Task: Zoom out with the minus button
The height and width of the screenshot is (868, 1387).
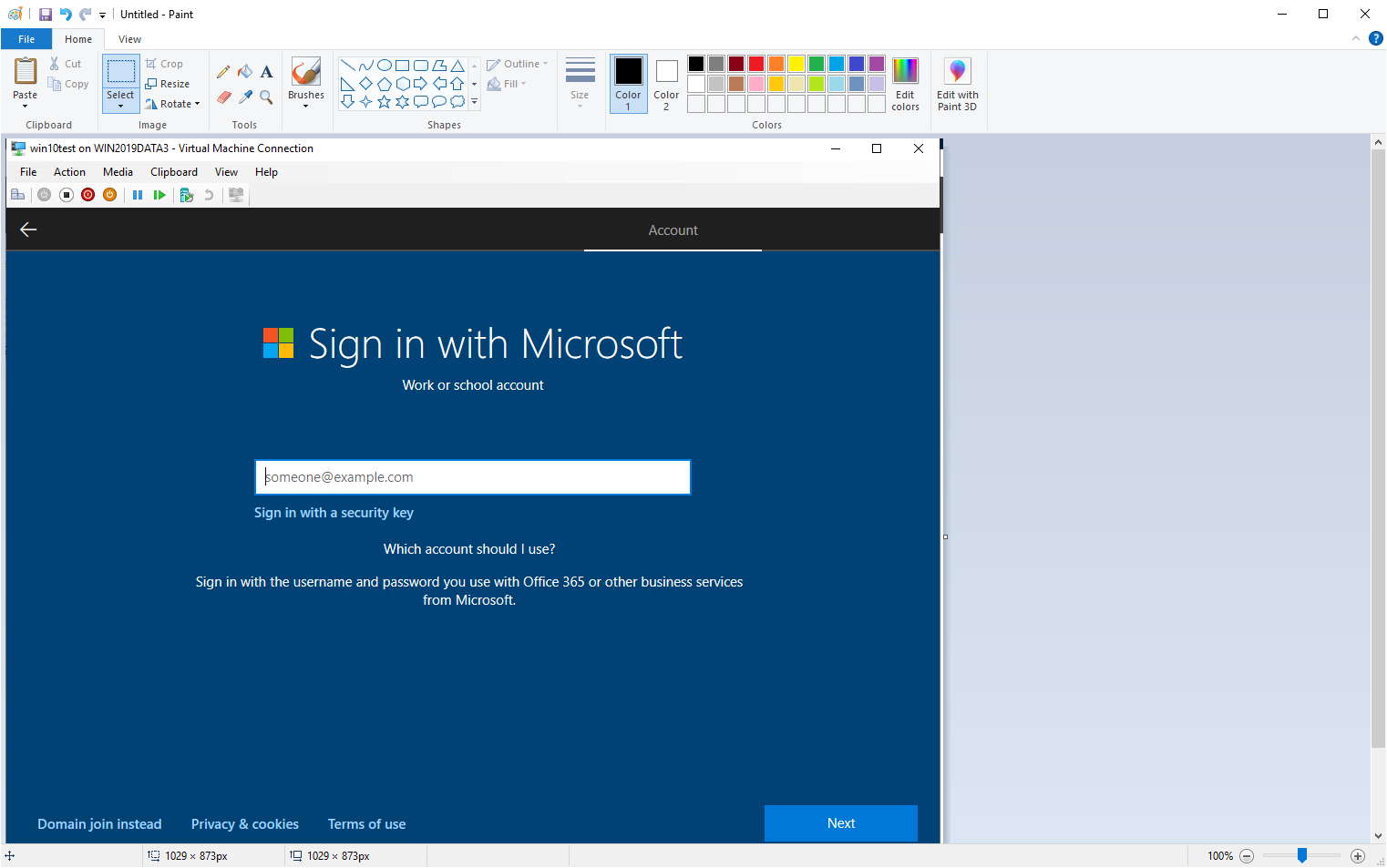Action: [1247, 856]
